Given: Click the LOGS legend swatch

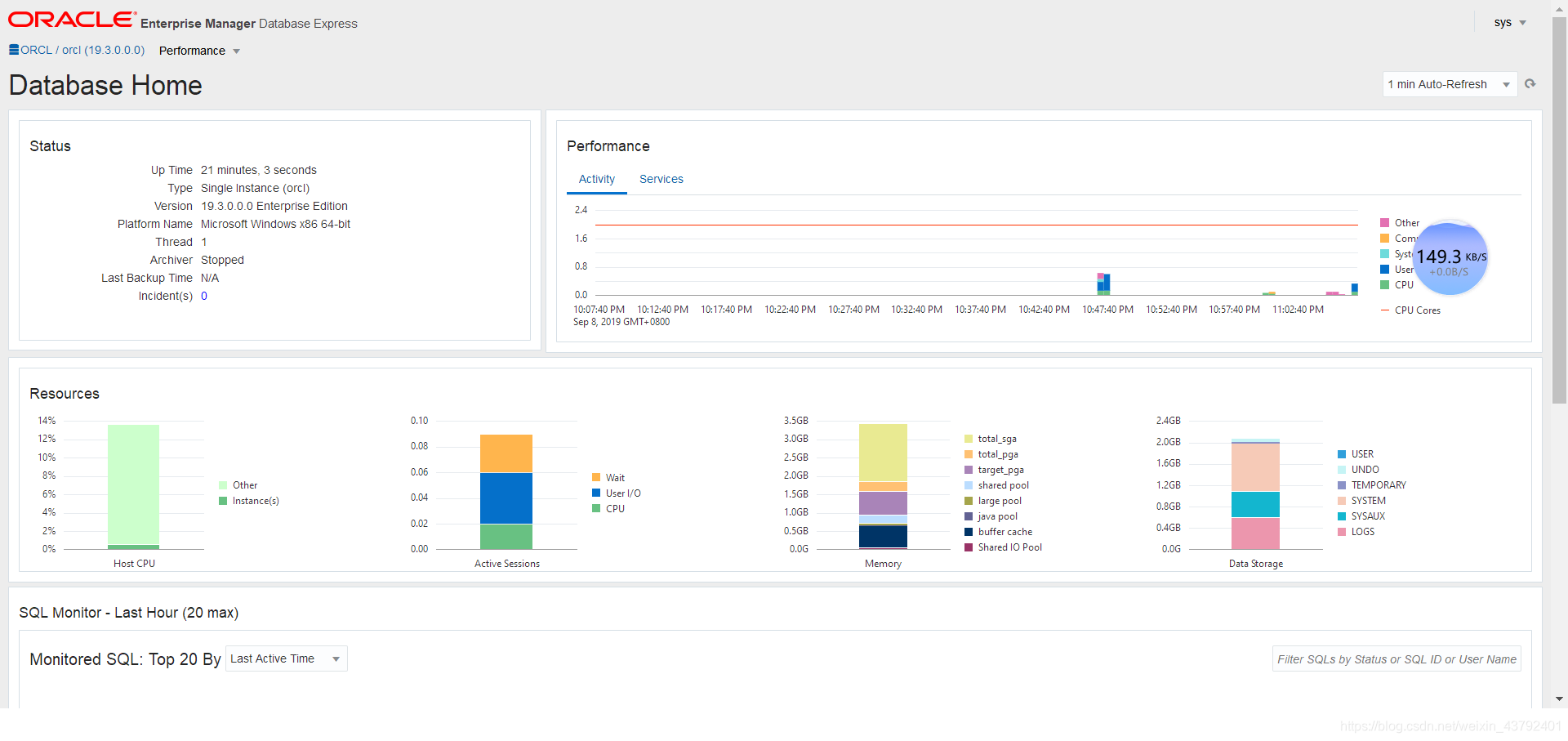Looking at the screenshot, I should [x=1342, y=532].
